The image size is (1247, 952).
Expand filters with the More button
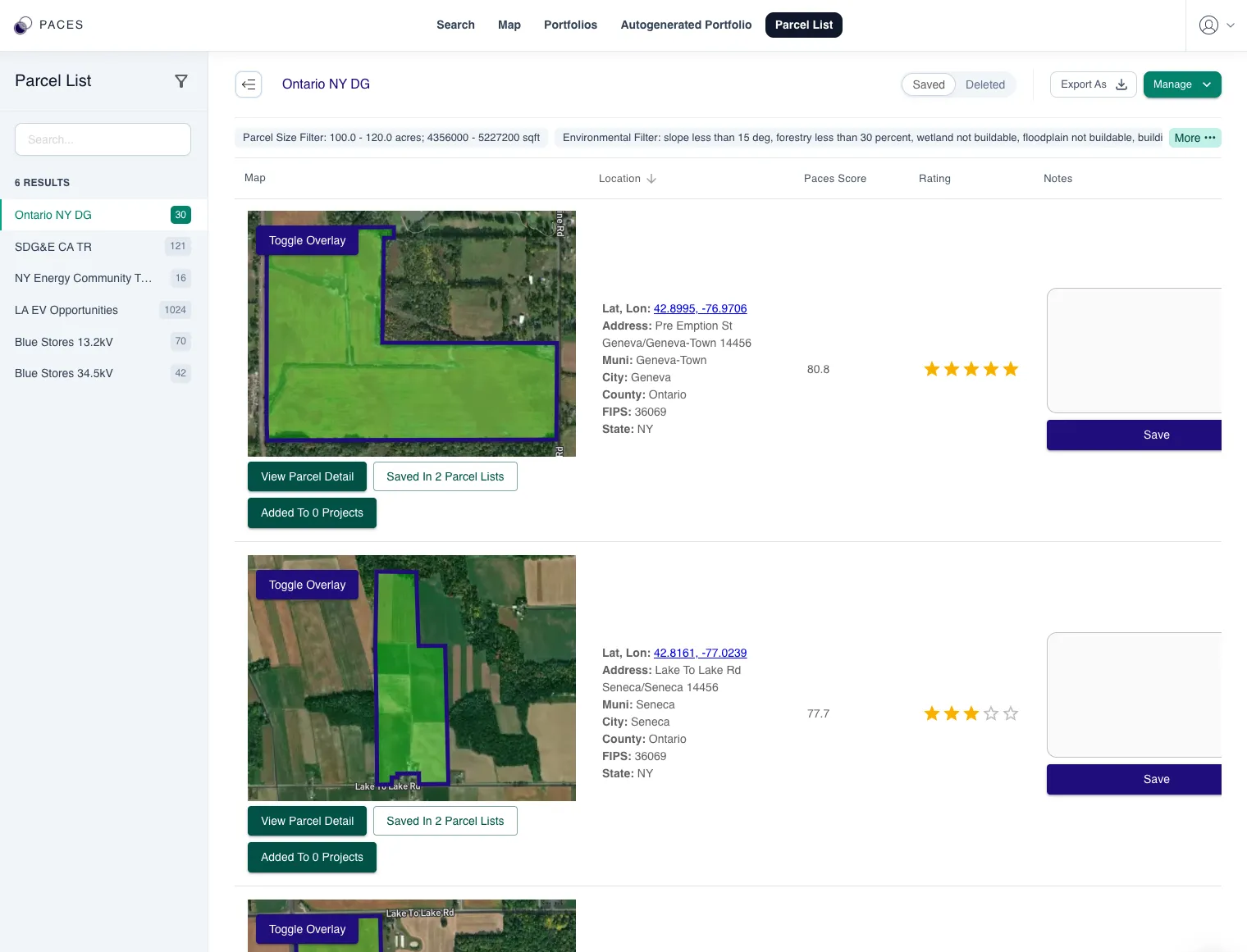1194,138
